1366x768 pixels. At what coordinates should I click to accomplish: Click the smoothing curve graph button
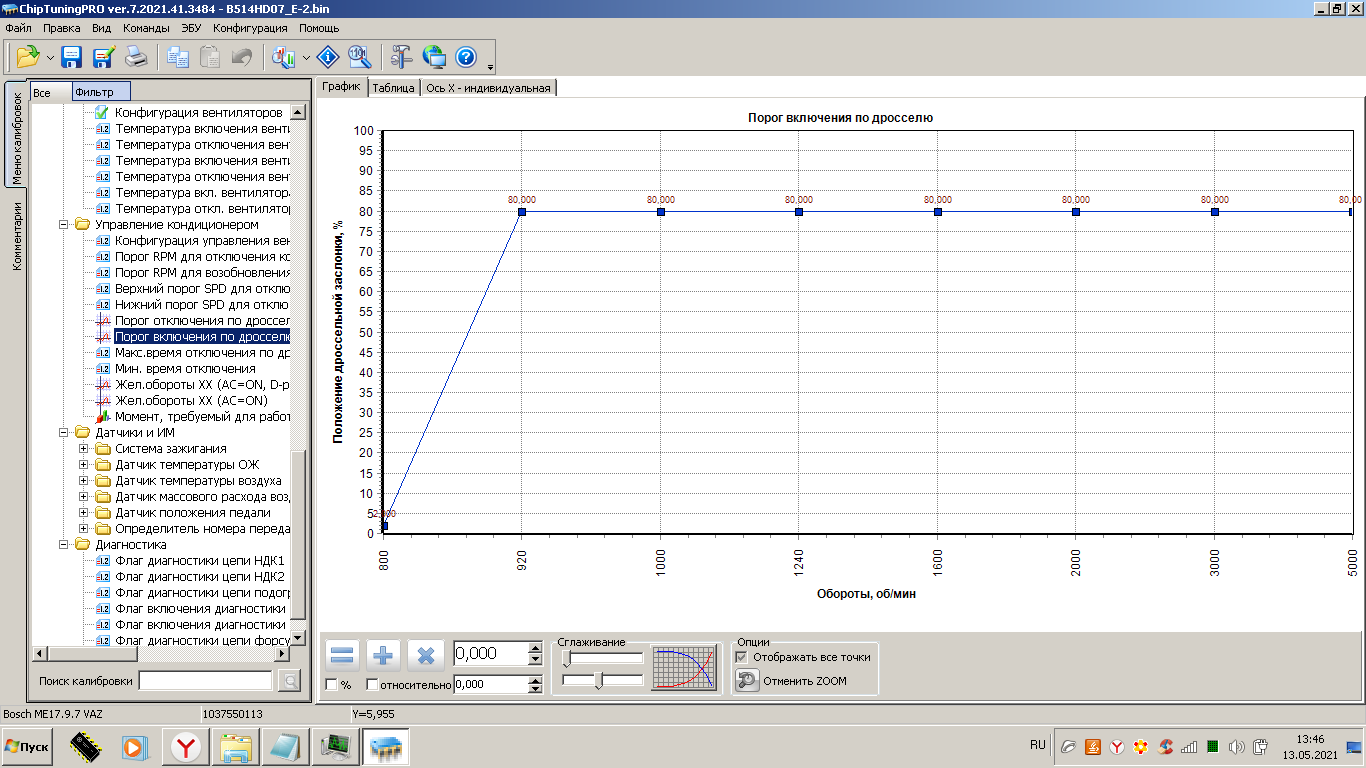point(684,668)
